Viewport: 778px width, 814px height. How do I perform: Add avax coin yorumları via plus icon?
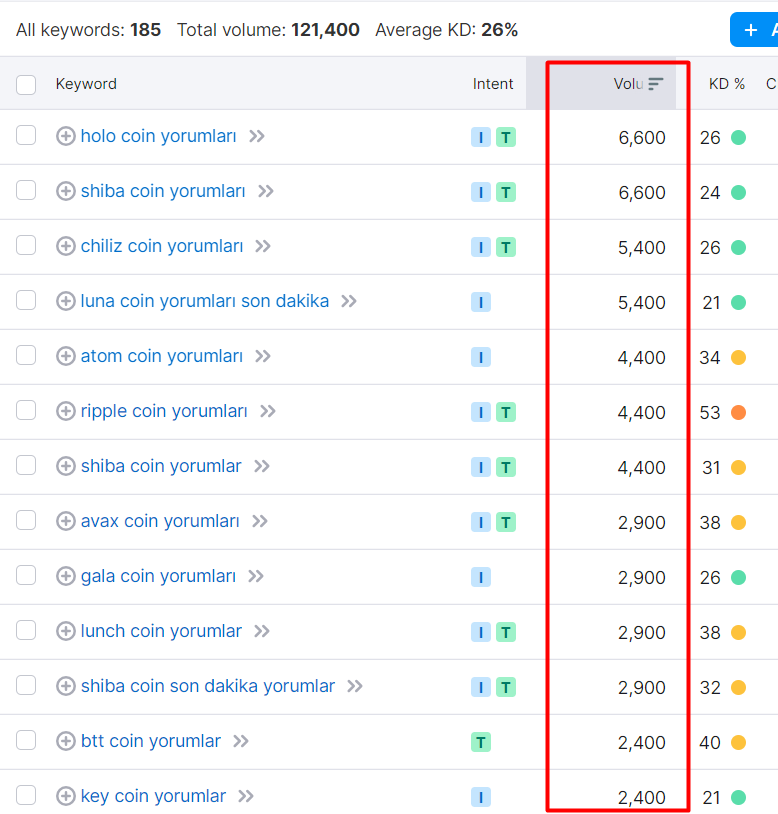(65, 521)
